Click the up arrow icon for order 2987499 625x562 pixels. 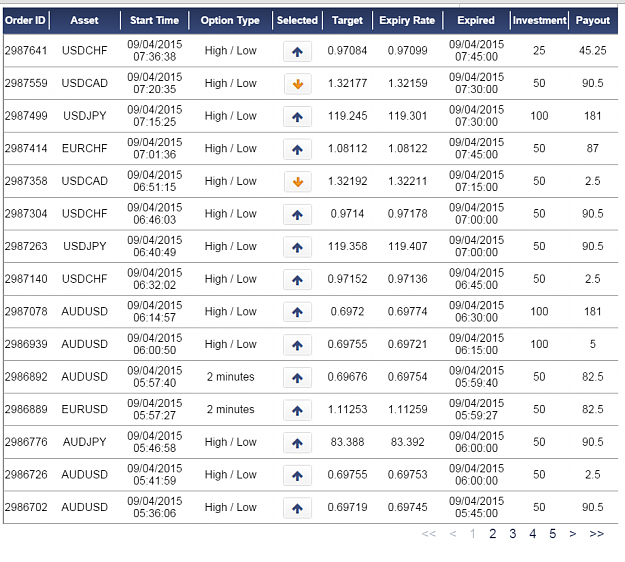(297, 117)
